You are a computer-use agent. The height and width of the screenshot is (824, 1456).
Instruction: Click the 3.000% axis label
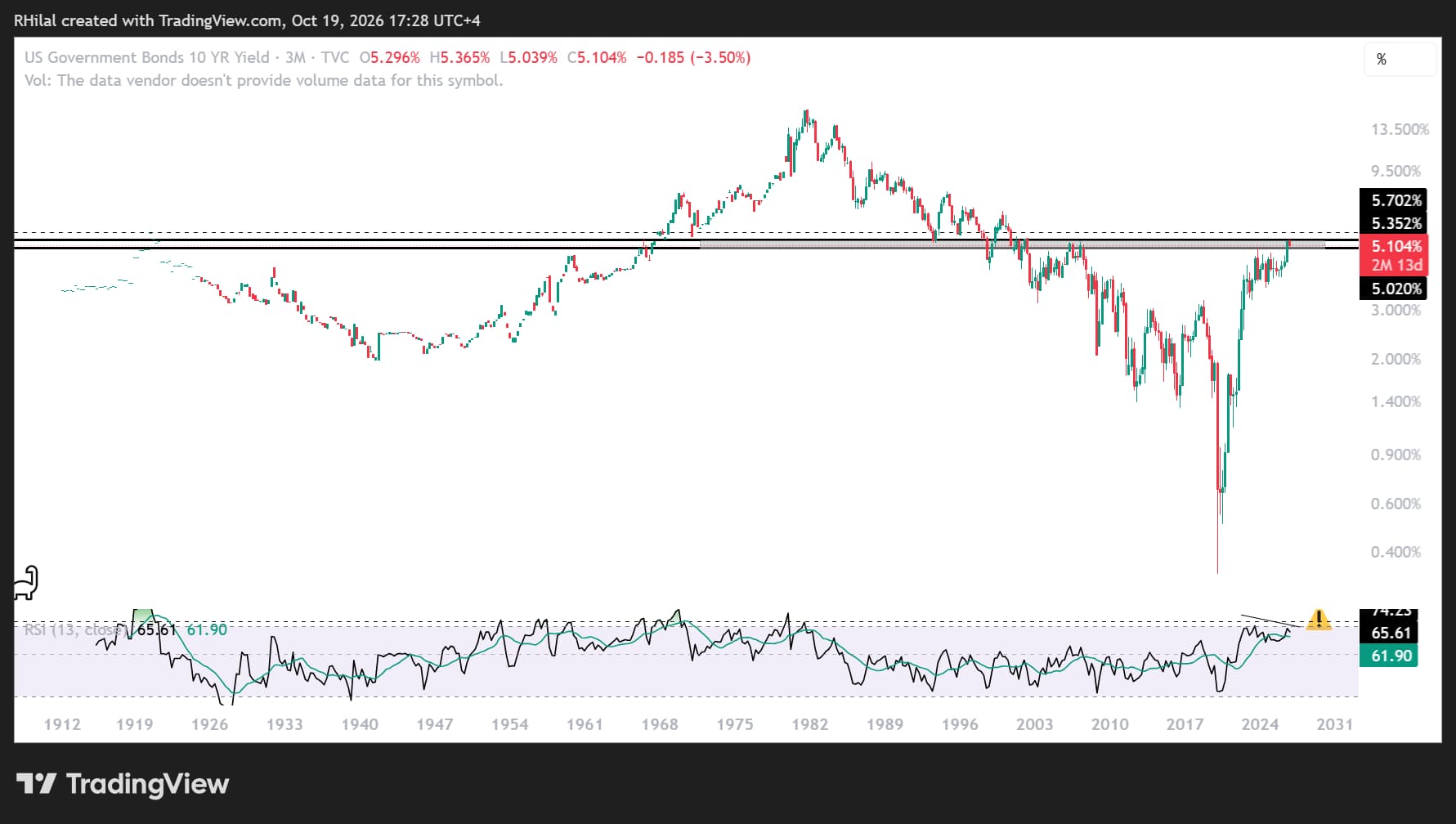1396,310
